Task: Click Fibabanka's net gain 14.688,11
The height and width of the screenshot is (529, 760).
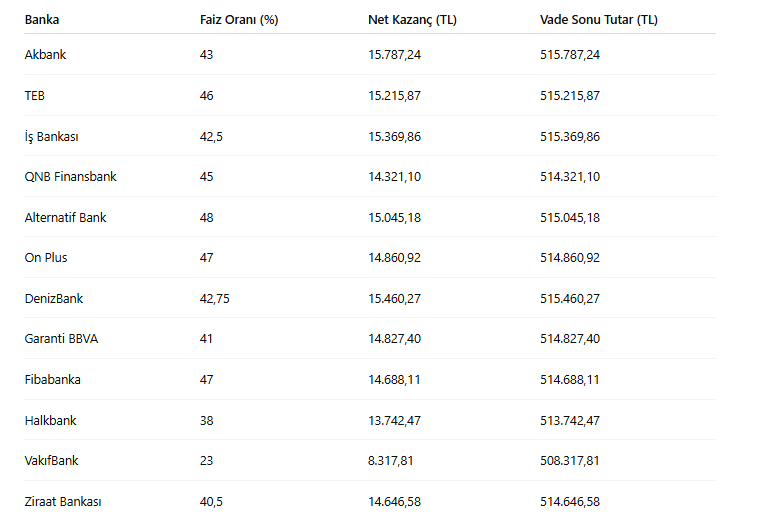Action: tap(394, 380)
